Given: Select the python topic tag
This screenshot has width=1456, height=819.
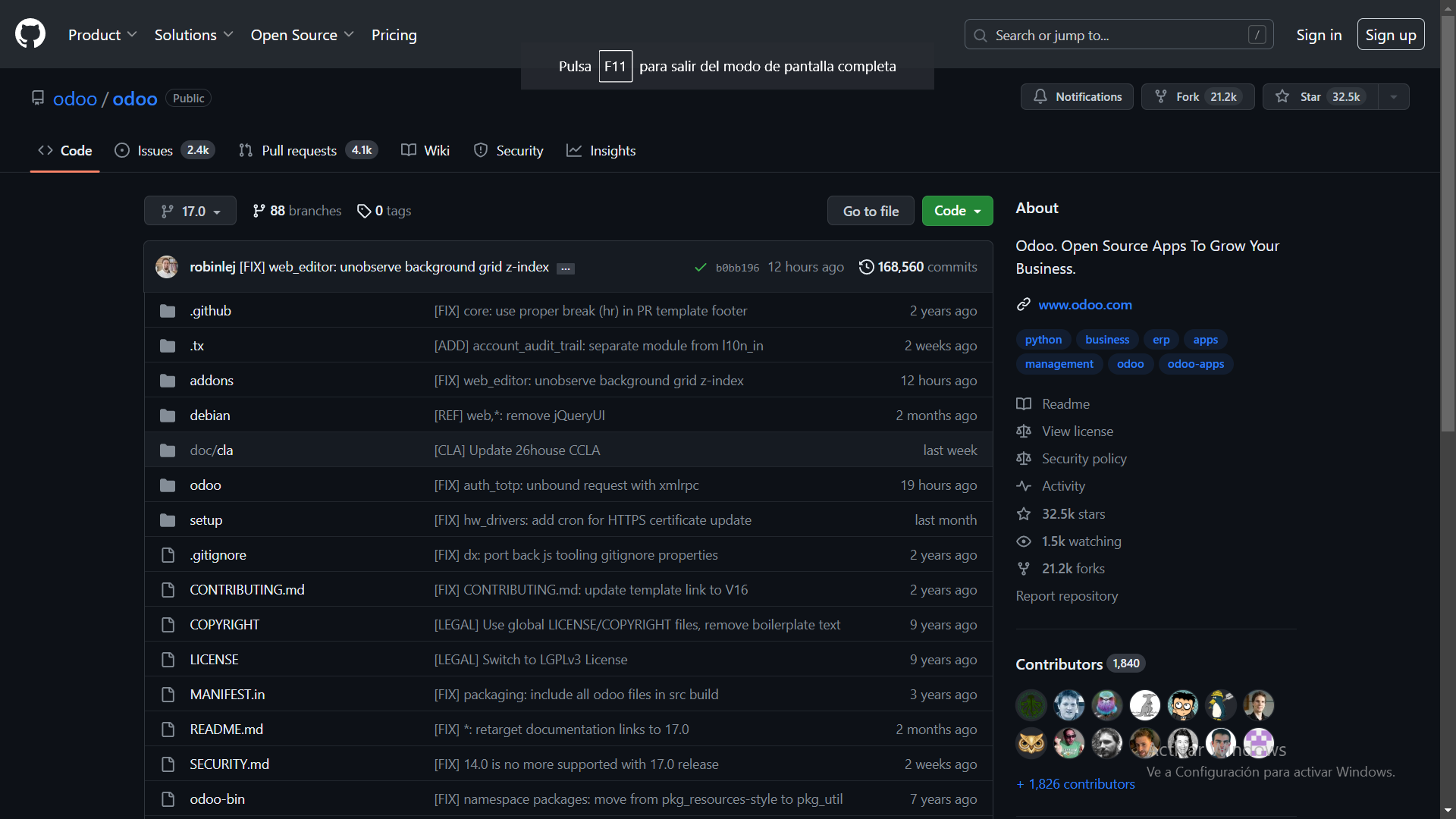Looking at the screenshot, I should 1043,340.
